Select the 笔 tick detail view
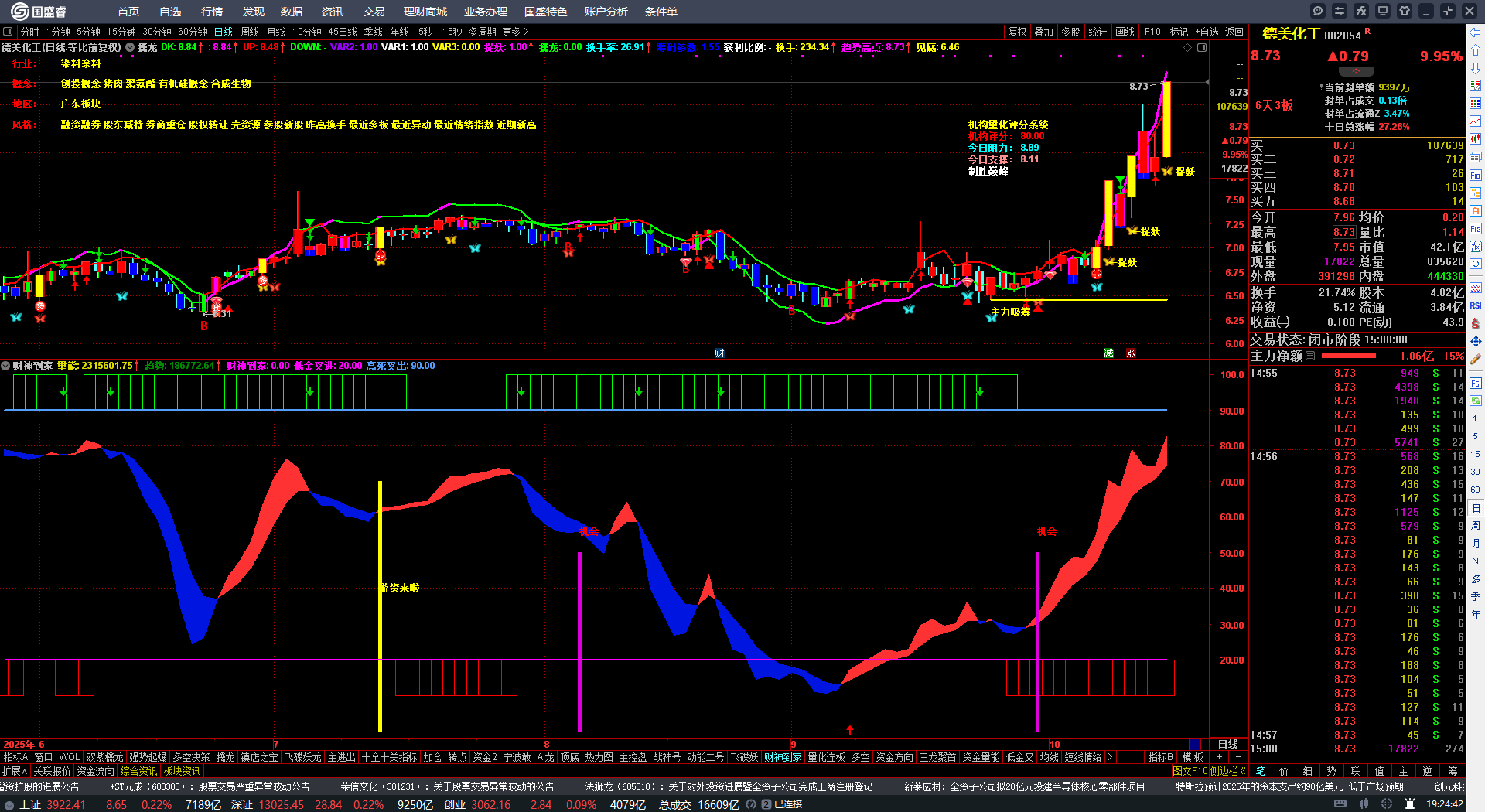This screenshot has height=812, width=1485. coord(1261,771)
